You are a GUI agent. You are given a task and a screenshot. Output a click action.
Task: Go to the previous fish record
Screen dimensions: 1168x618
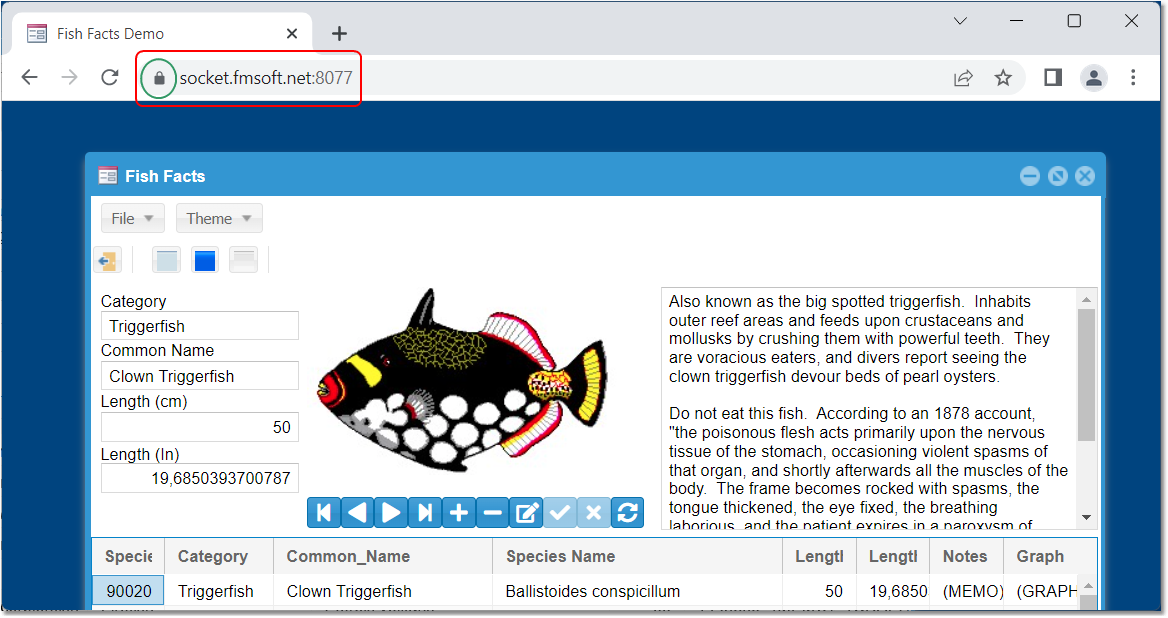pyautogui.click(x=357, y=513)
